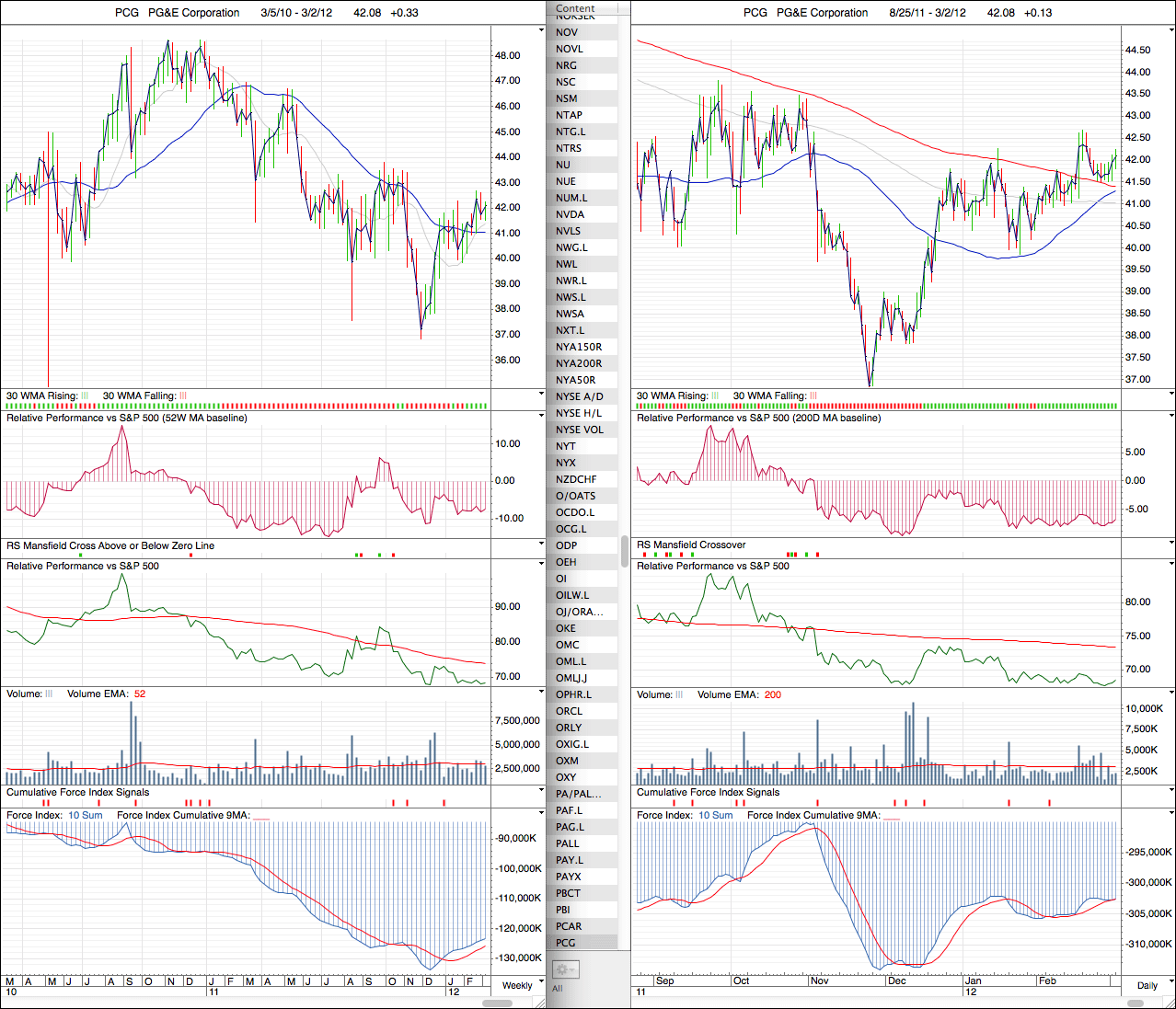
Task: Click the left chart's resize grip corner
Action: 541,1003
